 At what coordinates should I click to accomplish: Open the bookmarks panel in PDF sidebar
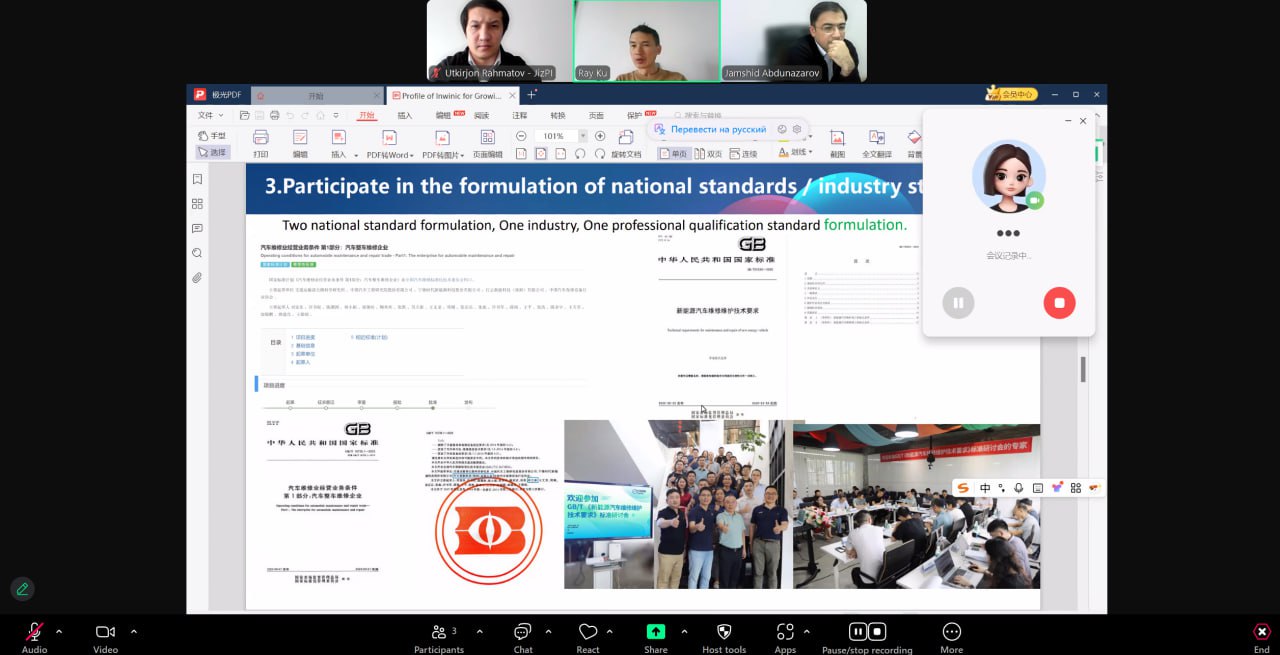pos(197,179)
